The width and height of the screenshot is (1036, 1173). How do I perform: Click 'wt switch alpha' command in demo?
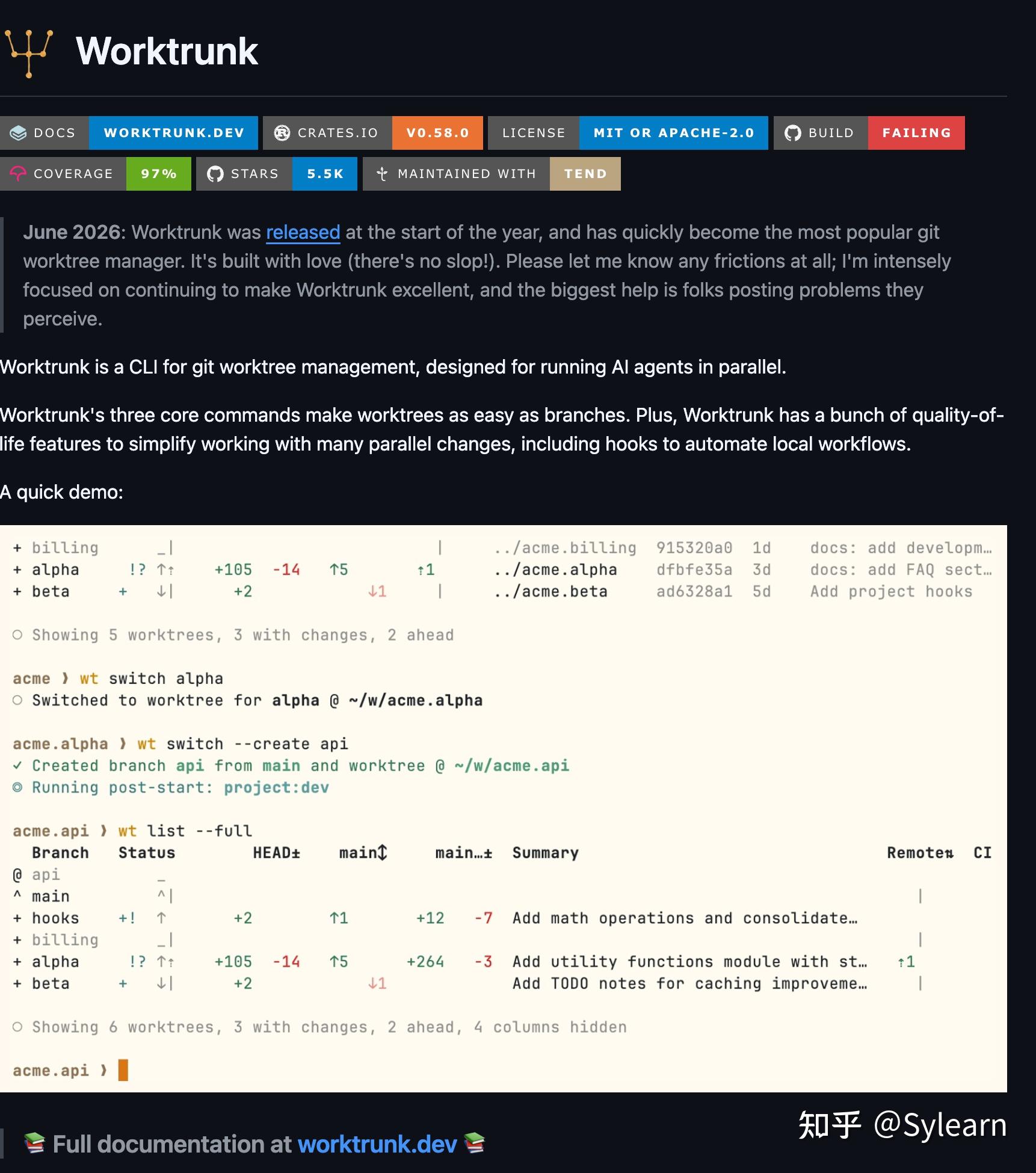(x=152, y=679)
